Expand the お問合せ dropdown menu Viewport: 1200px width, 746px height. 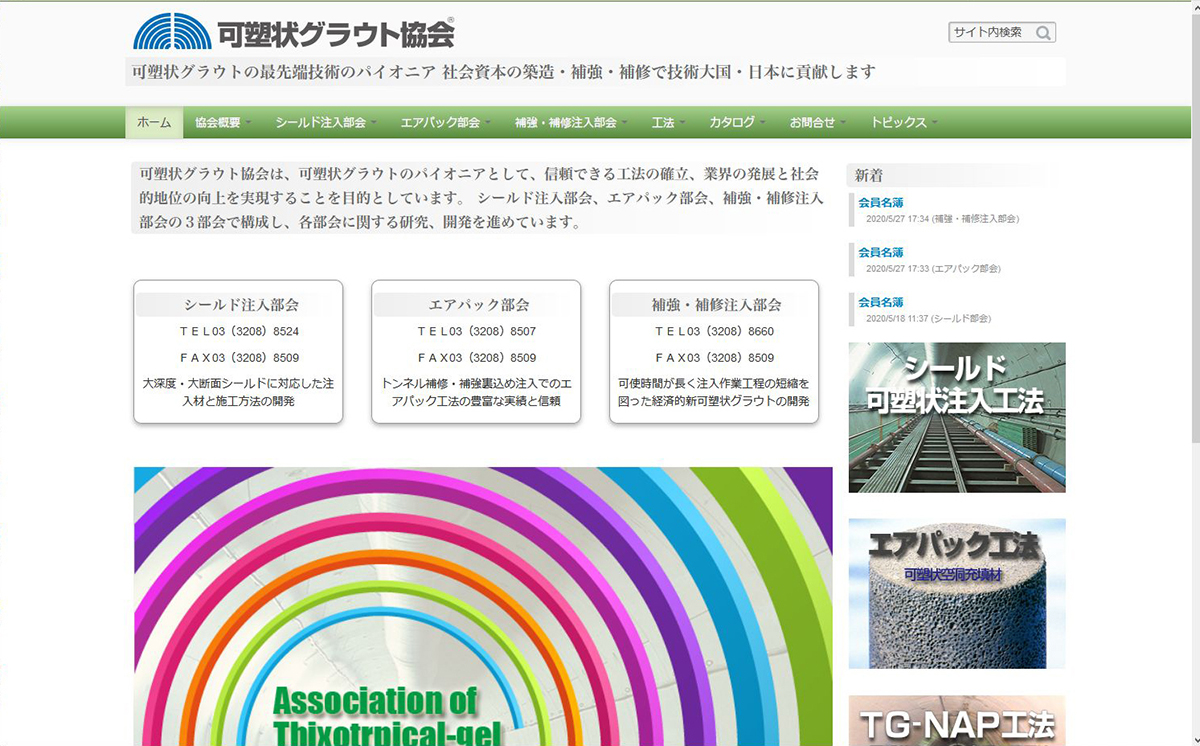coord(817,123)
